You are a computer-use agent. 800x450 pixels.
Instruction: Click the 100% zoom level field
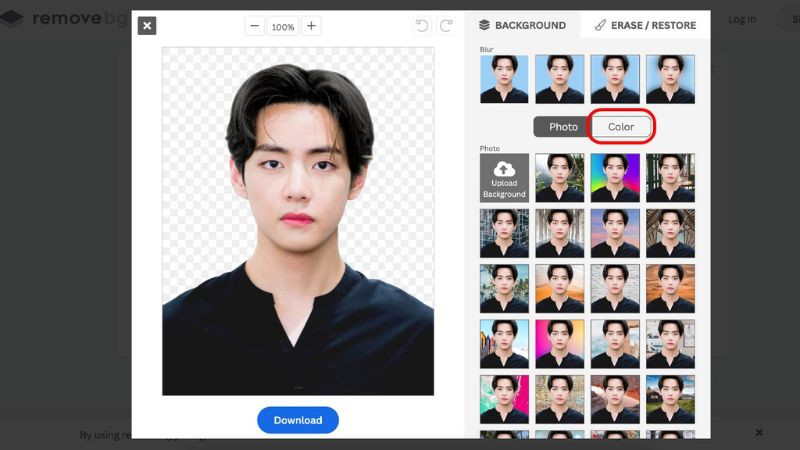click(283, 27)
